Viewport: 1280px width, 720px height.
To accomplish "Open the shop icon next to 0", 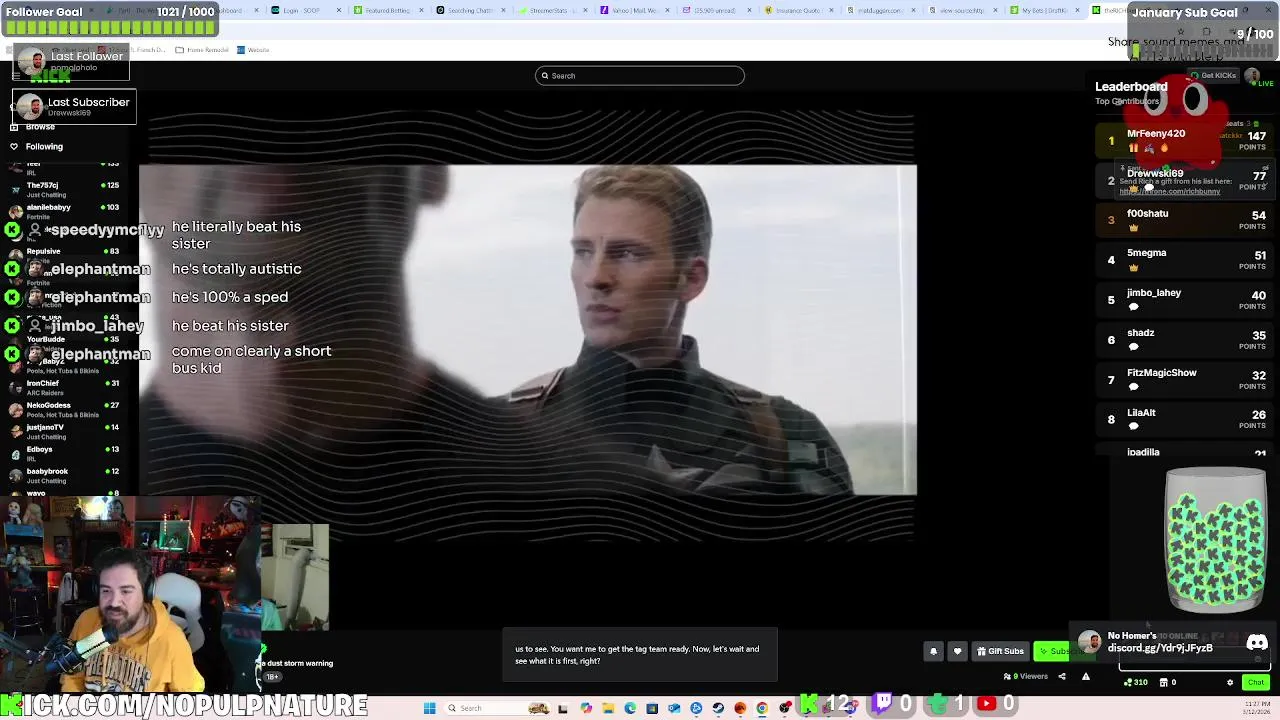I will (x=1163, y=682).
